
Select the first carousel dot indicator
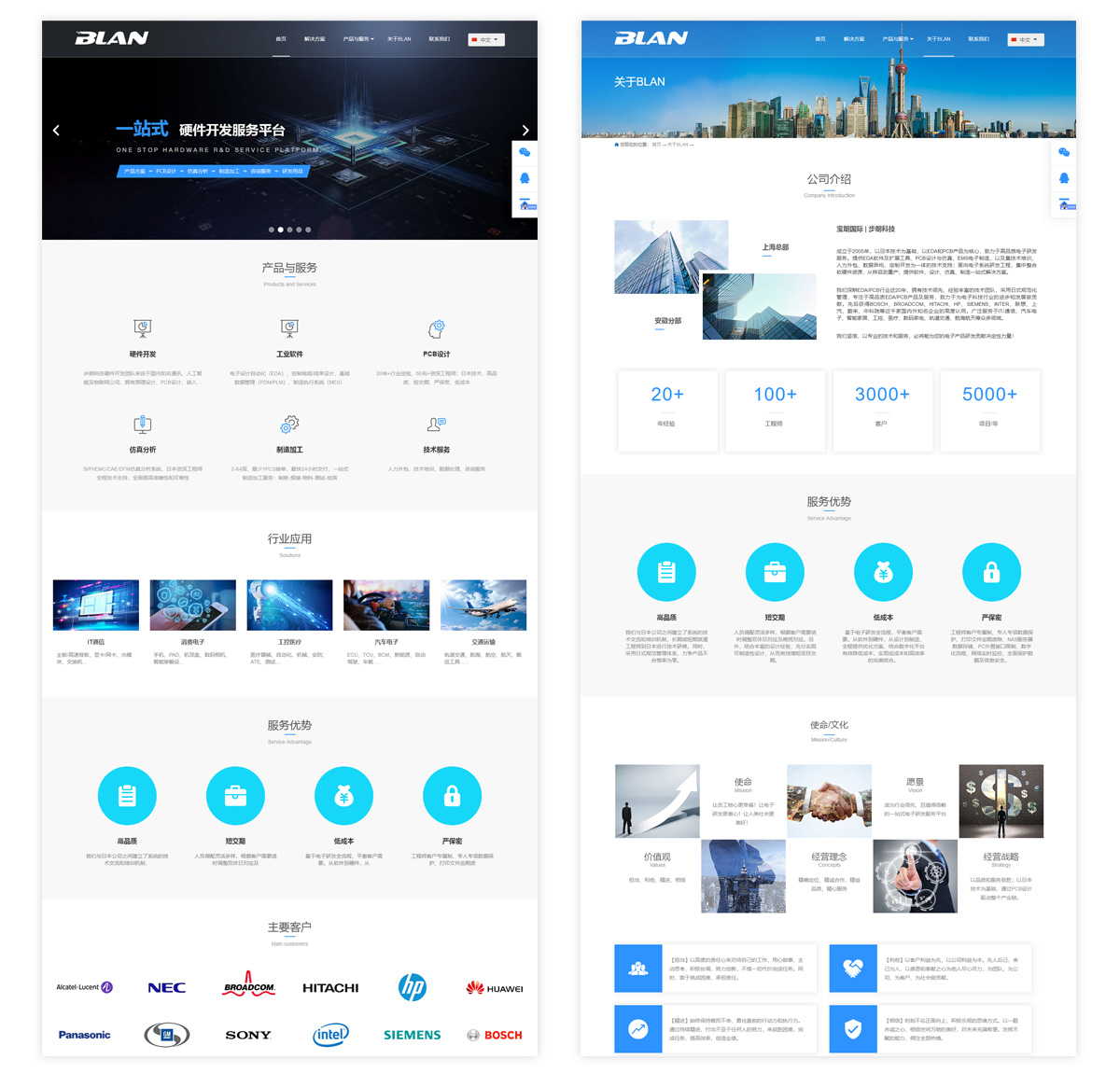click(x=271, y=230)
